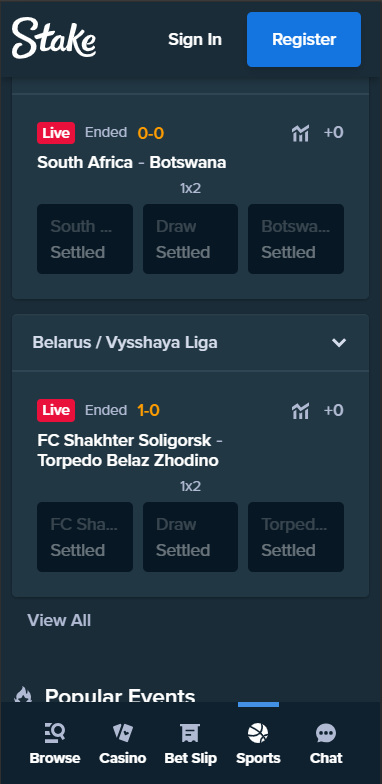The image size is (382, 784).
Task: Open the South Africa - Botswana match title
Action: [x=132, y=162]
